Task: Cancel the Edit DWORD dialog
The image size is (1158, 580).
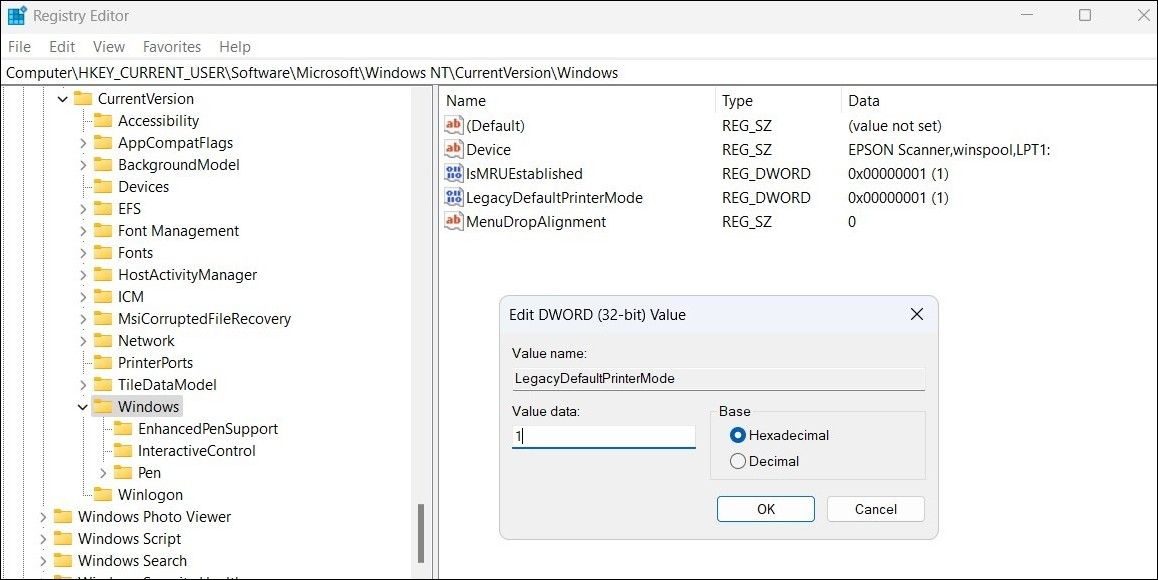Action: (x=875, y=509)
